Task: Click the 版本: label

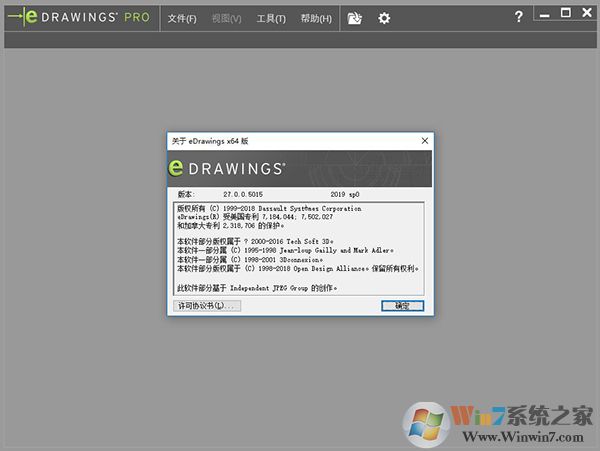Action: tap(186, 194)
